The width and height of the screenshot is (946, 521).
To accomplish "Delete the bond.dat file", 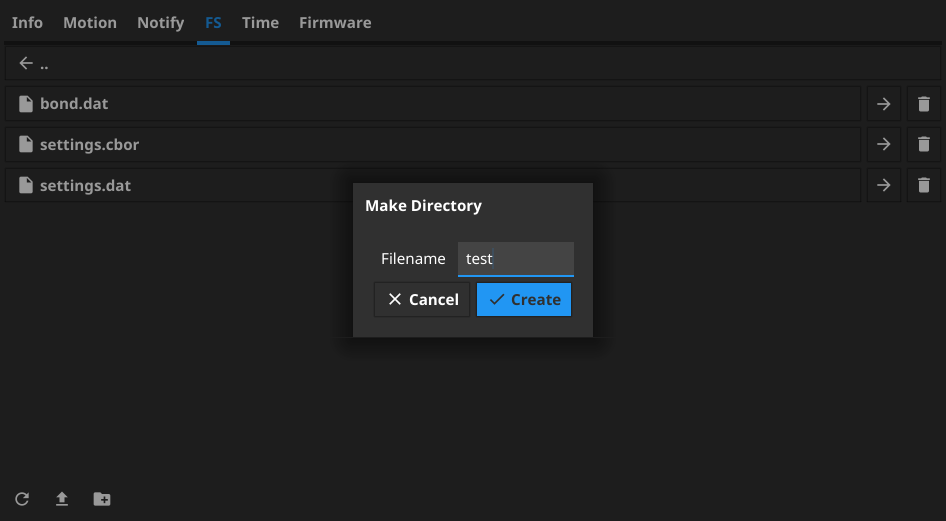I will (923, 104).
